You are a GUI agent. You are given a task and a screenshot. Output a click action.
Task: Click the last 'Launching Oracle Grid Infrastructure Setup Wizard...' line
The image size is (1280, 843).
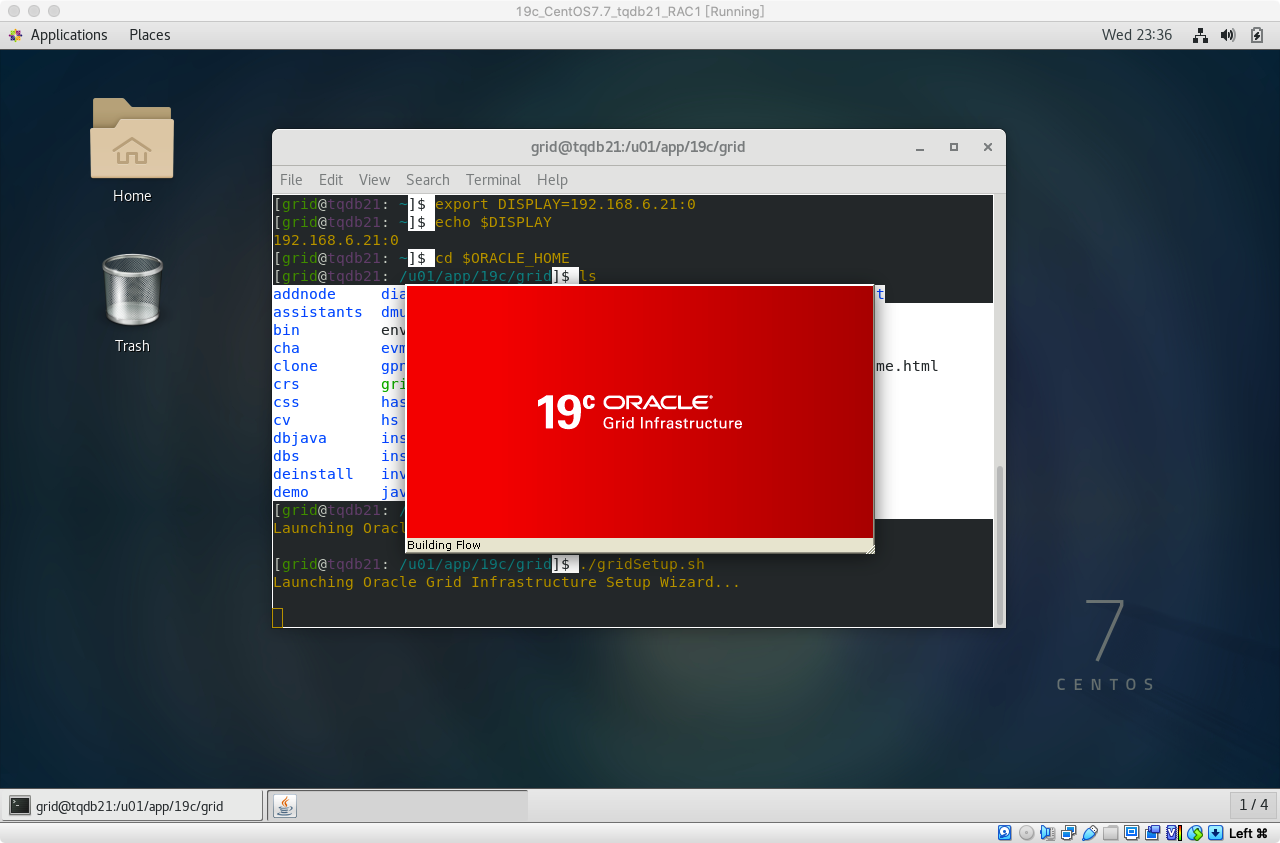click(x=507, y=582)
